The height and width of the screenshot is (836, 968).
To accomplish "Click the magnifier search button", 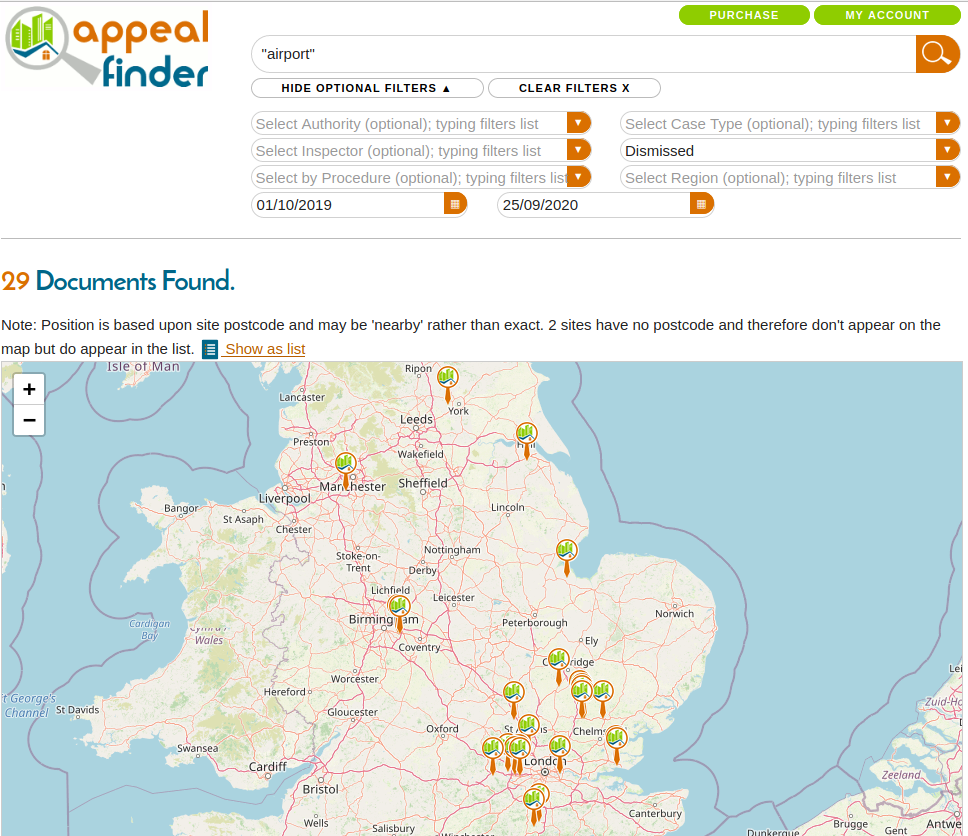I will pos(936,54).
